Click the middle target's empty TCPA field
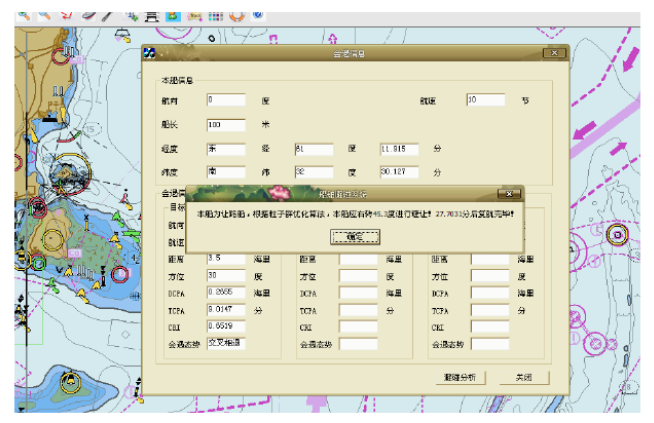 point(358,310)
